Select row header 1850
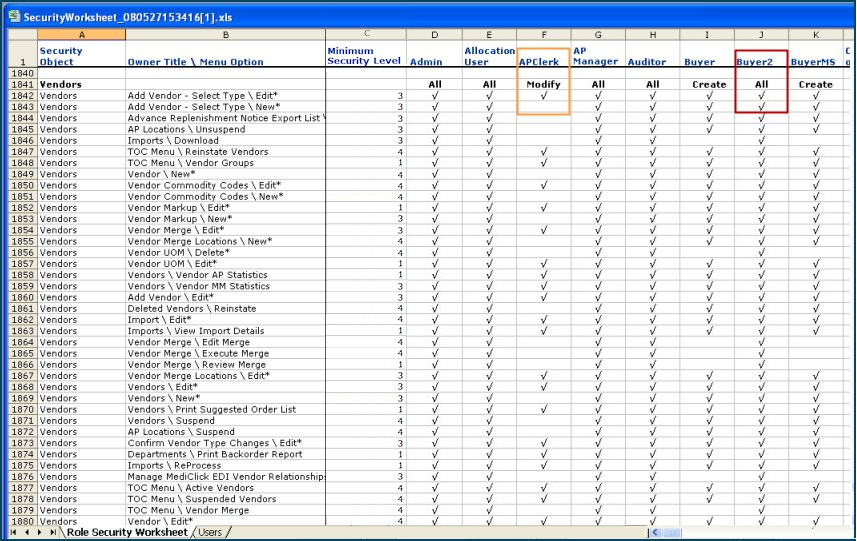This screenshot has height=541, width=857. coord(22,185)
